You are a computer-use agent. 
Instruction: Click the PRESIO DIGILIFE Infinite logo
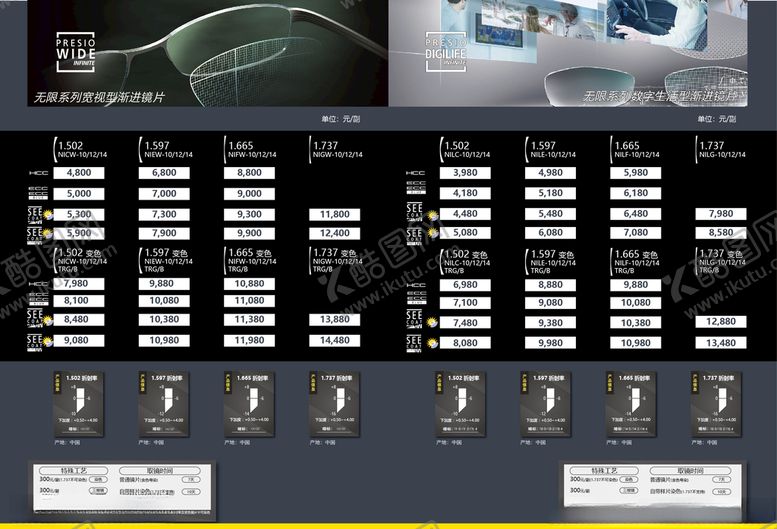point(446,53)
